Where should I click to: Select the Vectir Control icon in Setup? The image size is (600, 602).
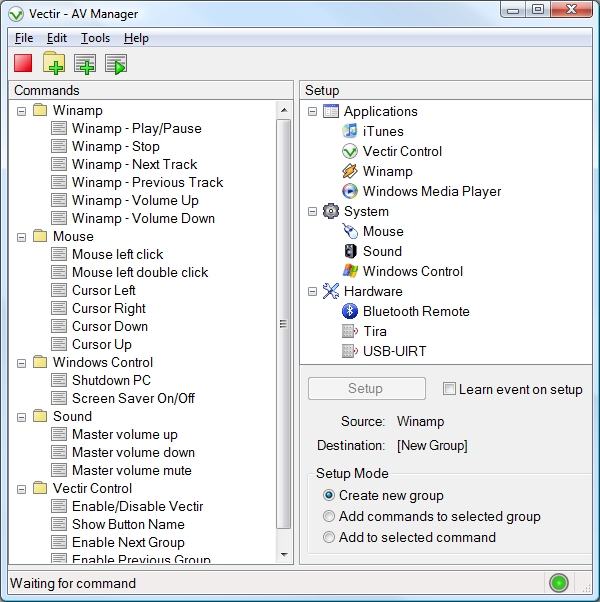pyautogui.click(x=350, y=151)
